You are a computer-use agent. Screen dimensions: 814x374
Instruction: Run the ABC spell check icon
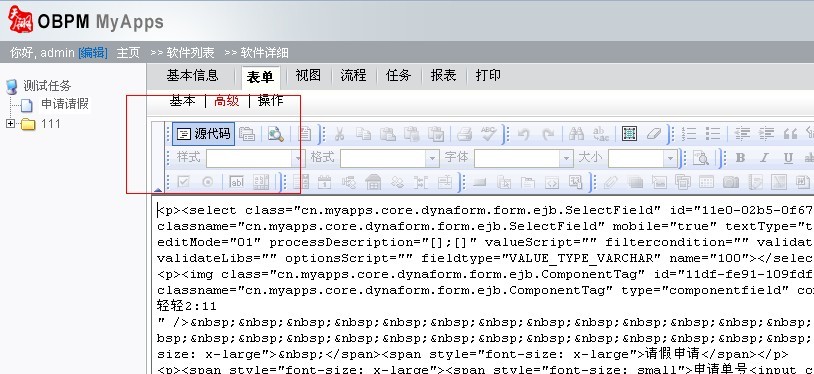489,134
